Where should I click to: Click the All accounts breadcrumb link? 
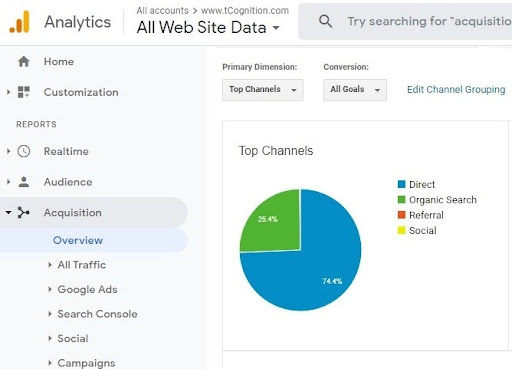(162, 11)
